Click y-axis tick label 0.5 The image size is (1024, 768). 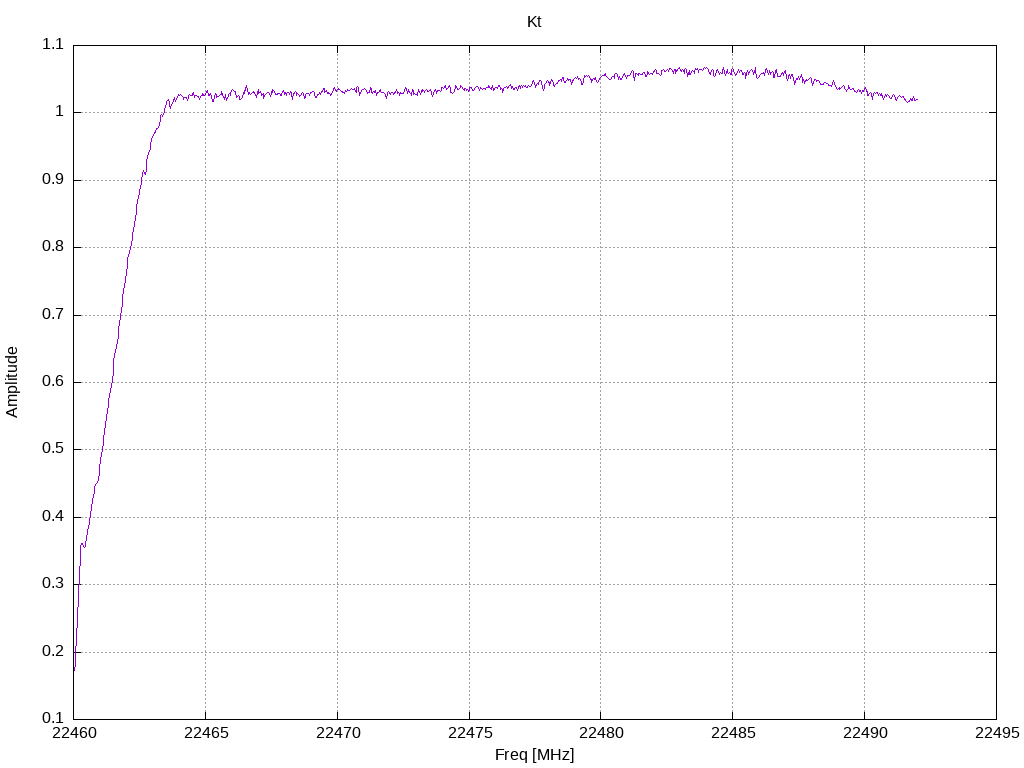tap(53, 449)
